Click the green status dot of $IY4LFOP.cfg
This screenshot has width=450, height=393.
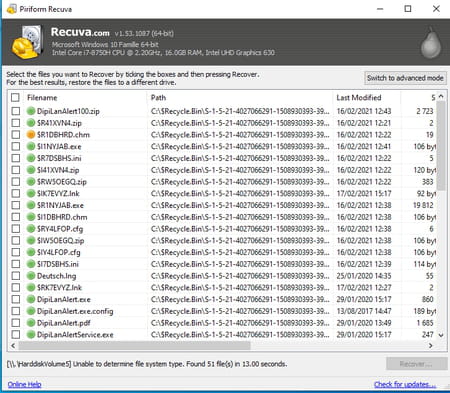tap(31, 252)
